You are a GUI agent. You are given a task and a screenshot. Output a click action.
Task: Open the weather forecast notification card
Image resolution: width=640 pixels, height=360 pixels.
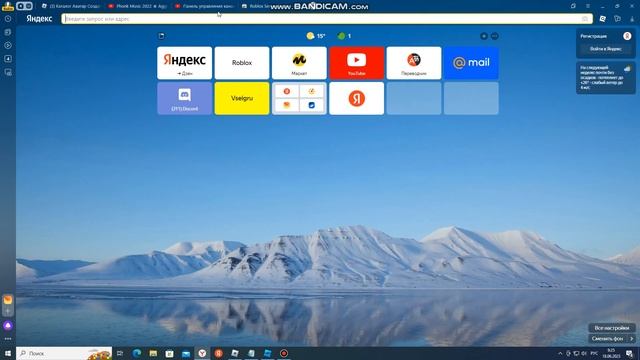coord(606,78)
